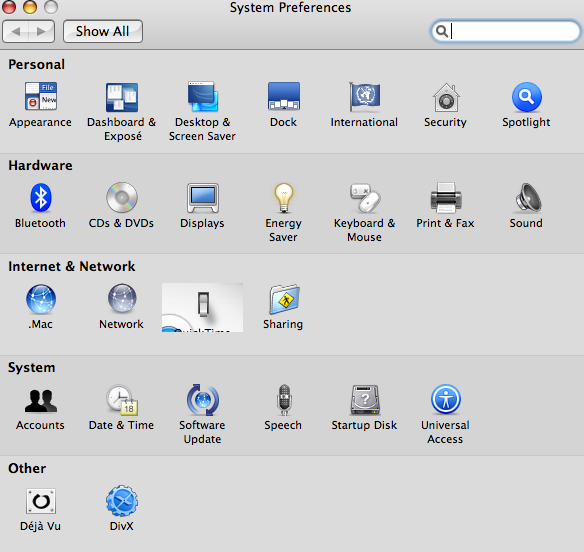Open Energy Saver lightbulb icon
The image size is (584, 552).
[x=284, y=198]
